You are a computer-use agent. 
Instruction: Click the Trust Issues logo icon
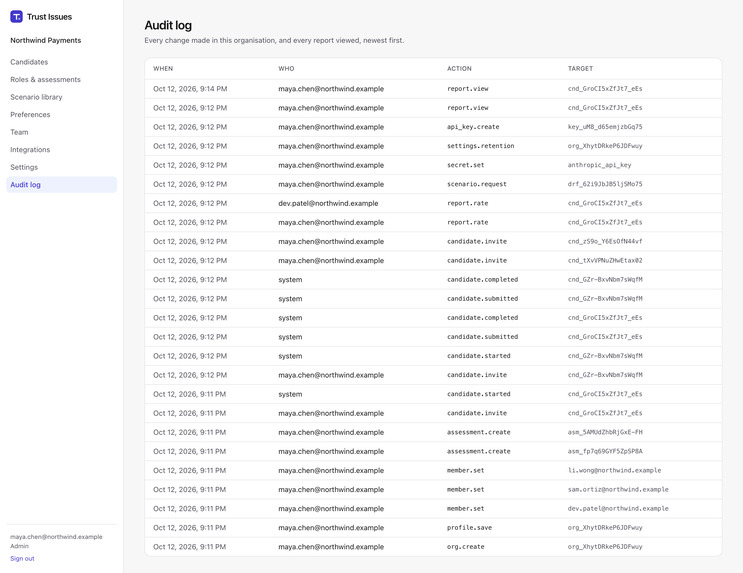[x=16, y=17]
